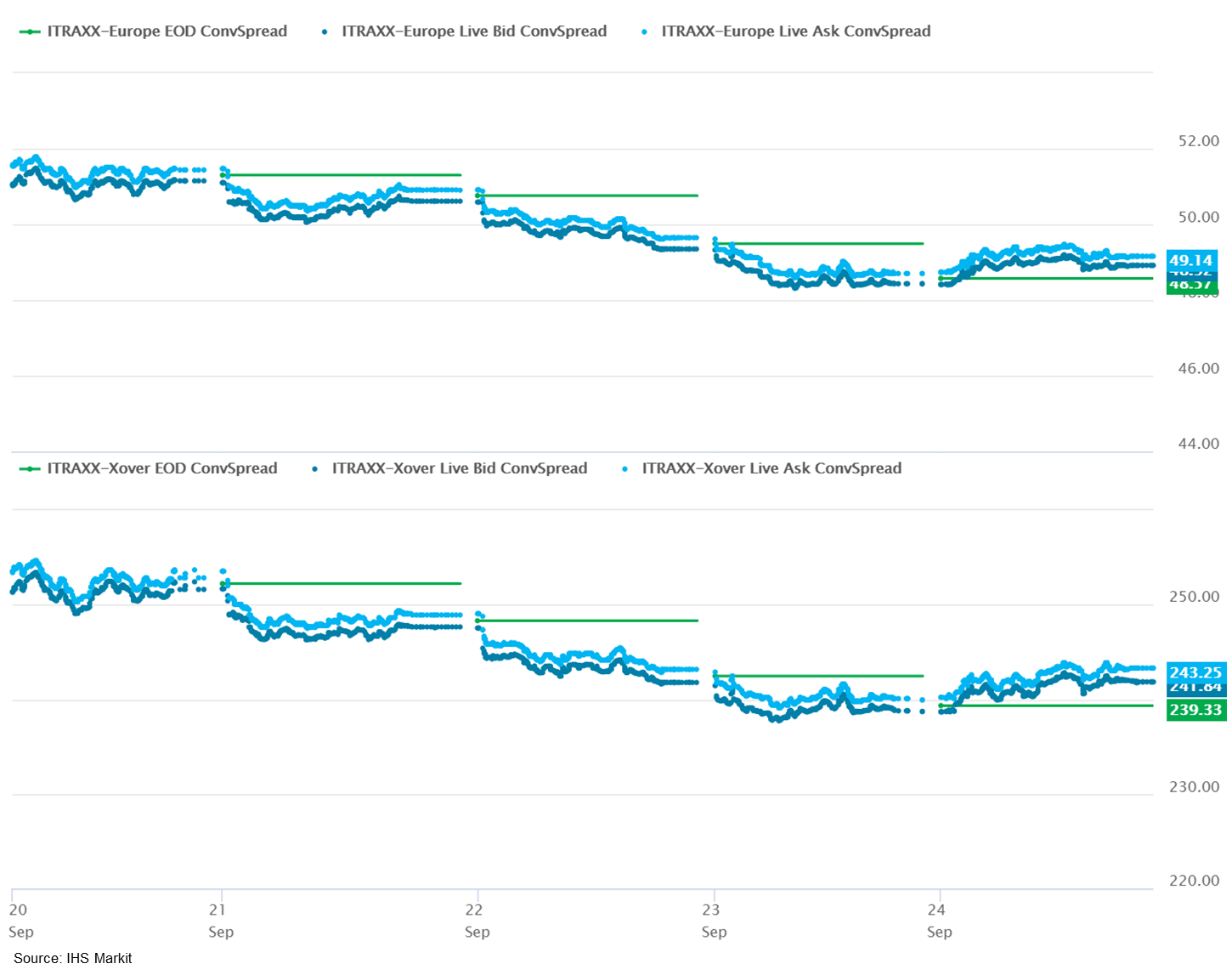The image size is (1232, 975).
Task: Toggle the ITRAXX-Europe Live Ask ConvSpread label
Action: [x=796, y=31]
